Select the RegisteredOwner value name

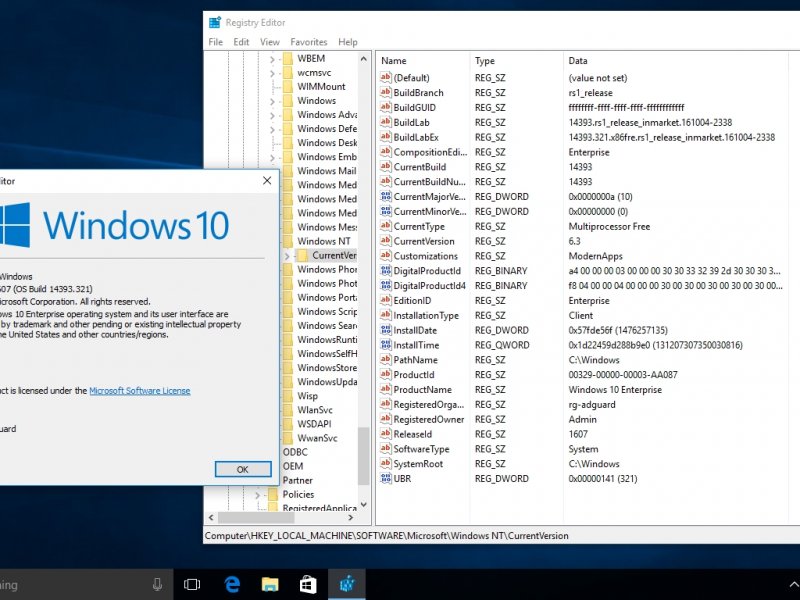tap(429, 419)
